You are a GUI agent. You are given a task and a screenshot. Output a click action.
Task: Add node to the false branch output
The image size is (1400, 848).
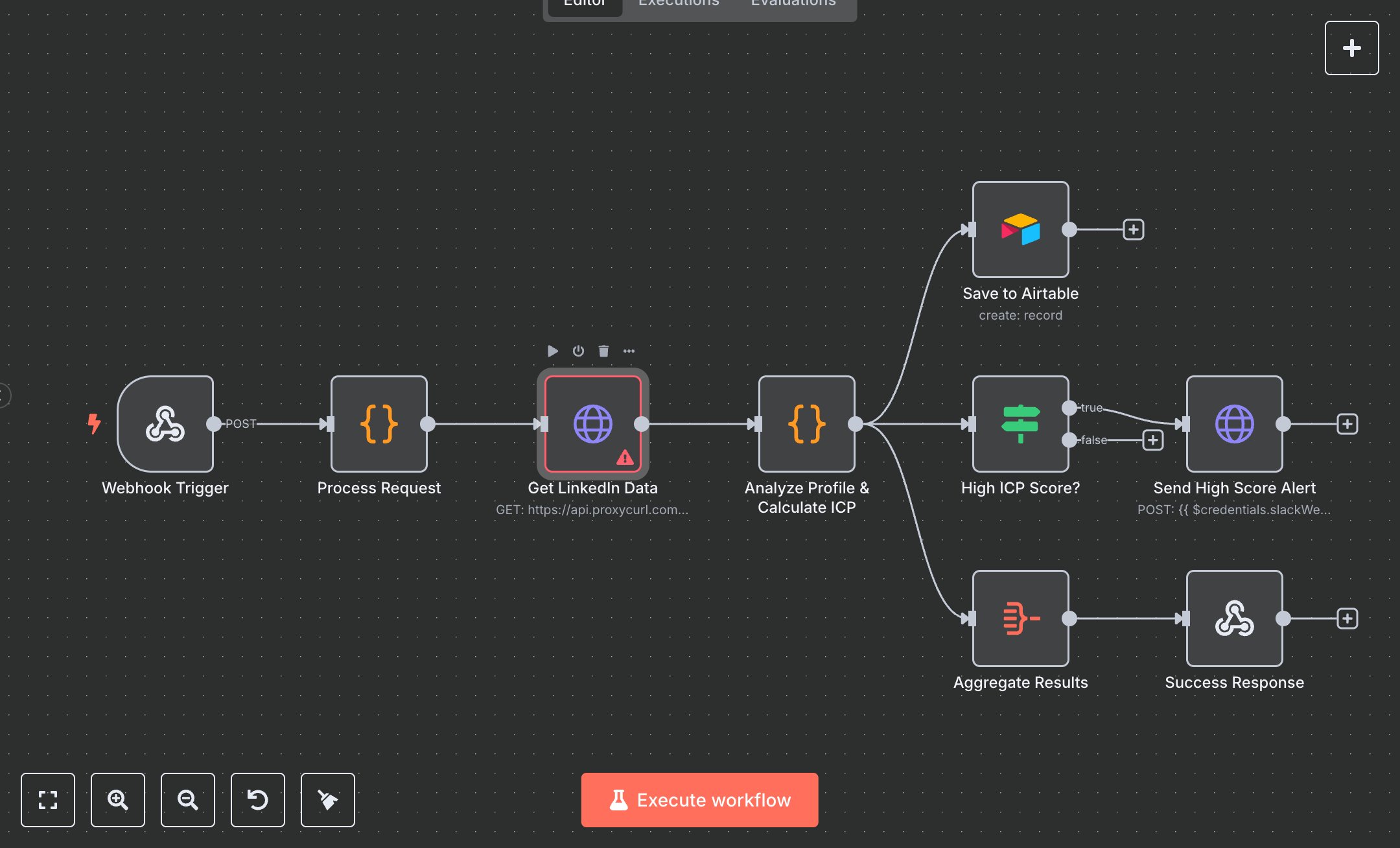point(1153,440)
